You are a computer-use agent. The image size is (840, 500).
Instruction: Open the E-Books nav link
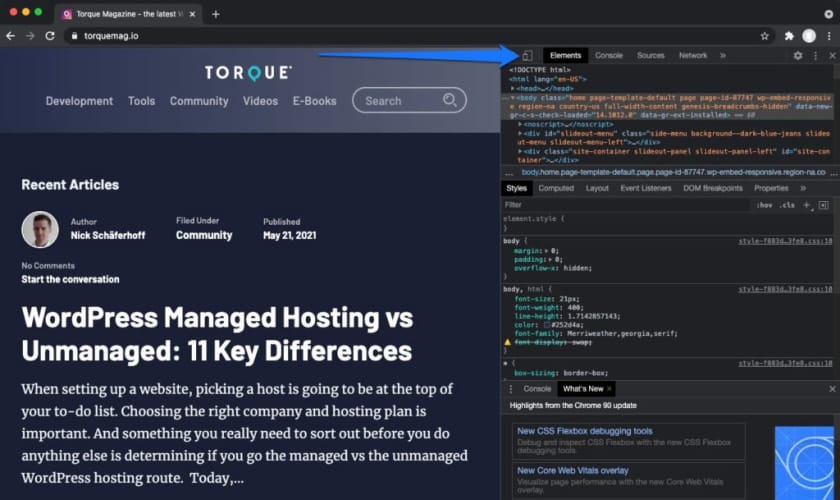click(x=314, y=101)
